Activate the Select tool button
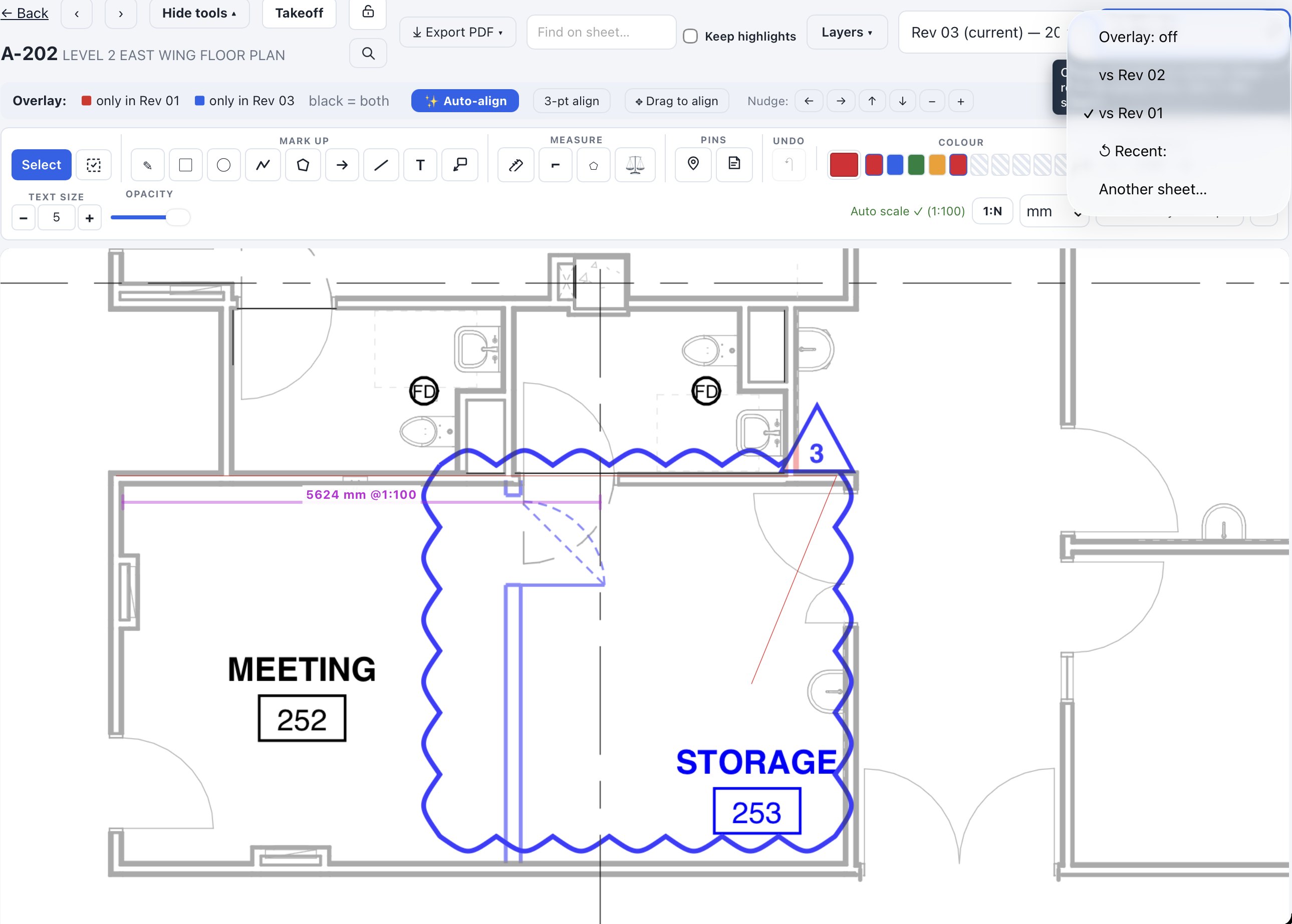The image size is (1292, 924). point(41,165)
